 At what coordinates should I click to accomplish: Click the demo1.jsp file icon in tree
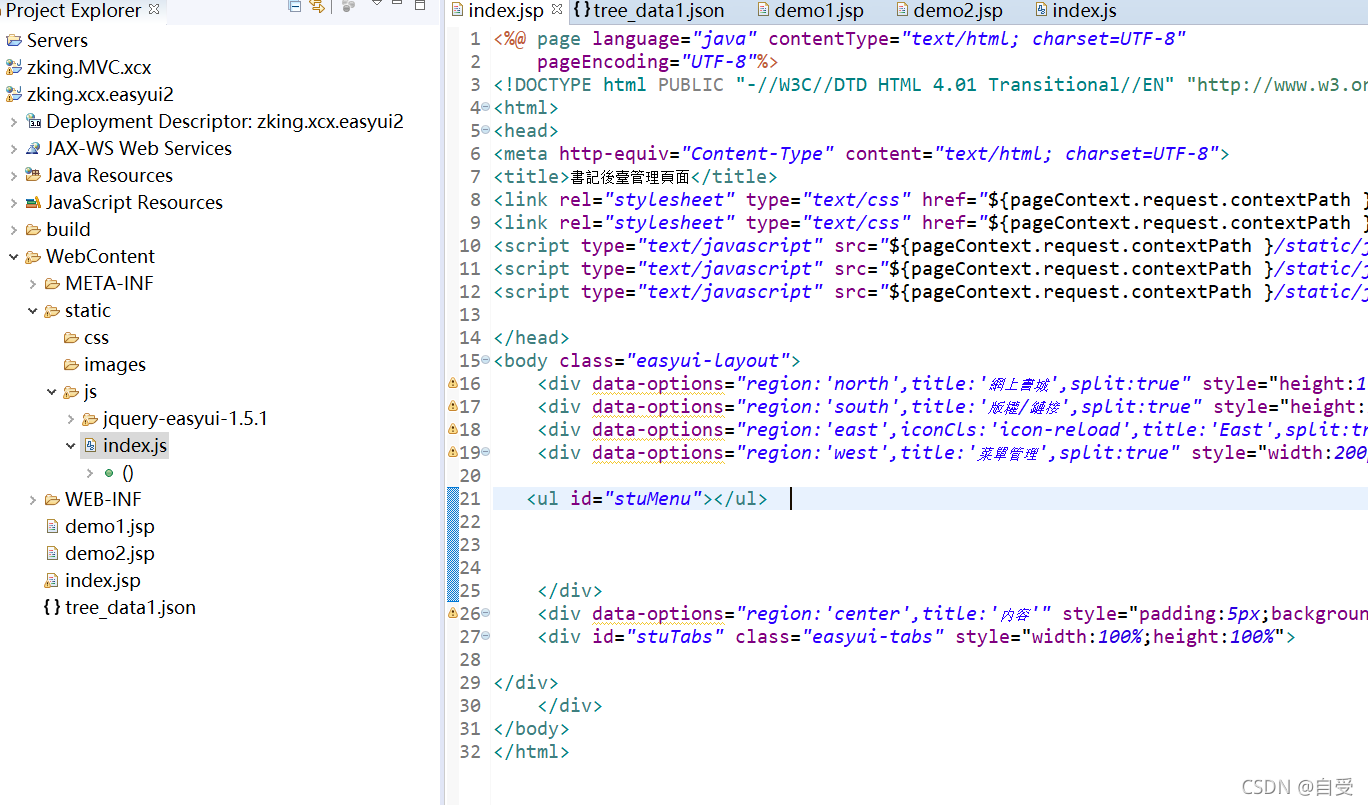tap(52, 527)
